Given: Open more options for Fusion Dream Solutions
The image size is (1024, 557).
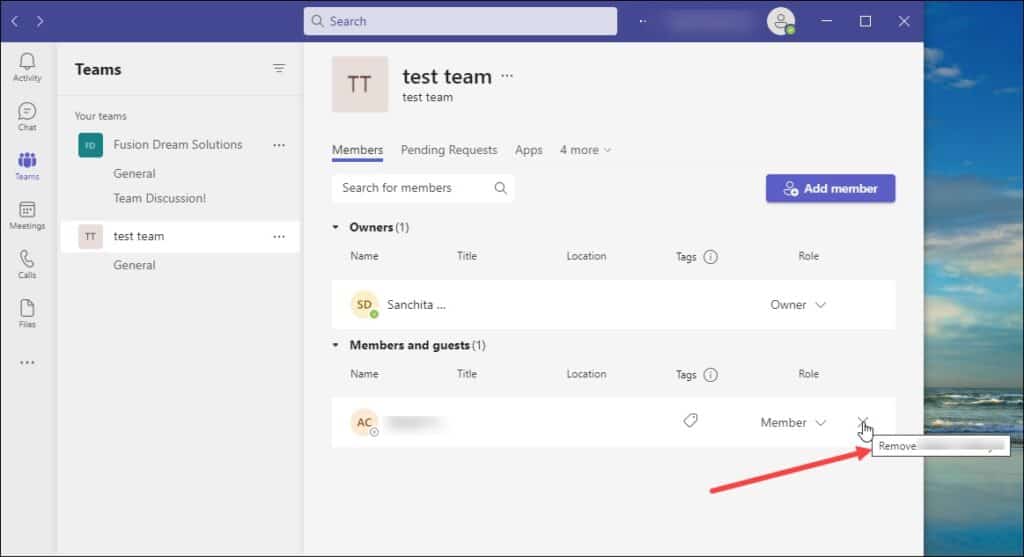Looking at the screenshot, I should coord(279,145).
